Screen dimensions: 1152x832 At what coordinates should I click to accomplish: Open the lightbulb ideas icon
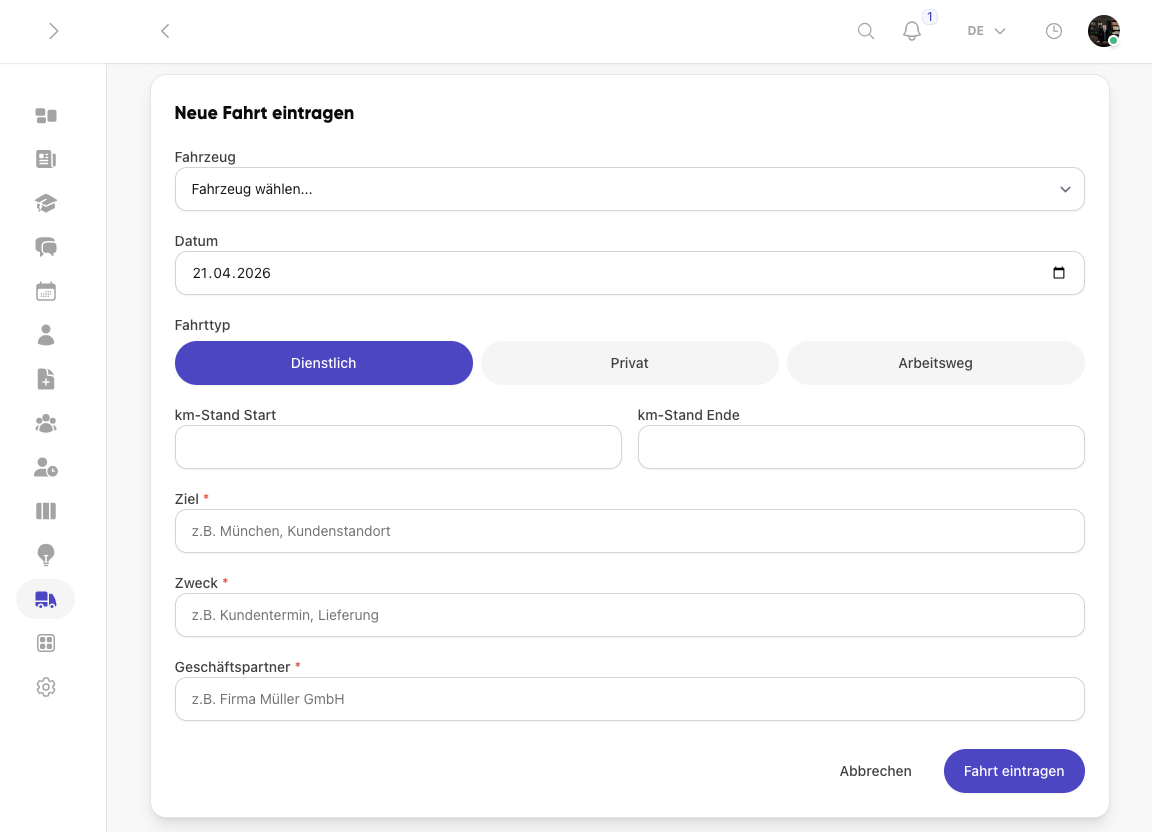click(46, 555)
